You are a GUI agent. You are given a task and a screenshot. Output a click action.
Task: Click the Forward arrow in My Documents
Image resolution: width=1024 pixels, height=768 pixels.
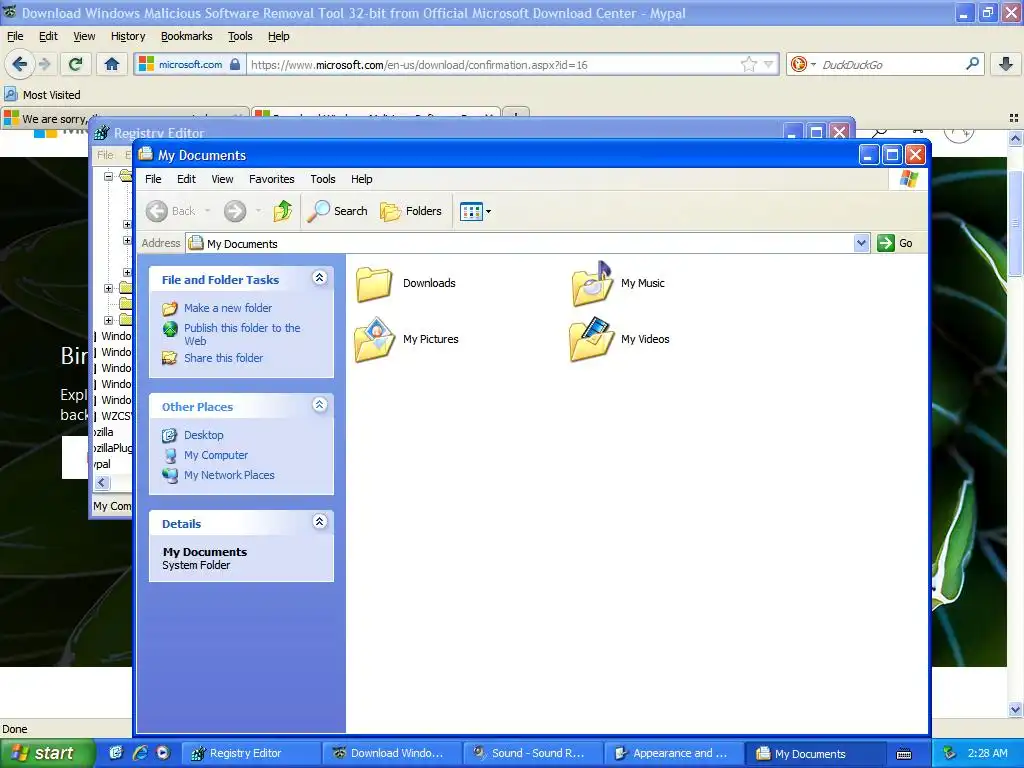click(x=235, y=211)
